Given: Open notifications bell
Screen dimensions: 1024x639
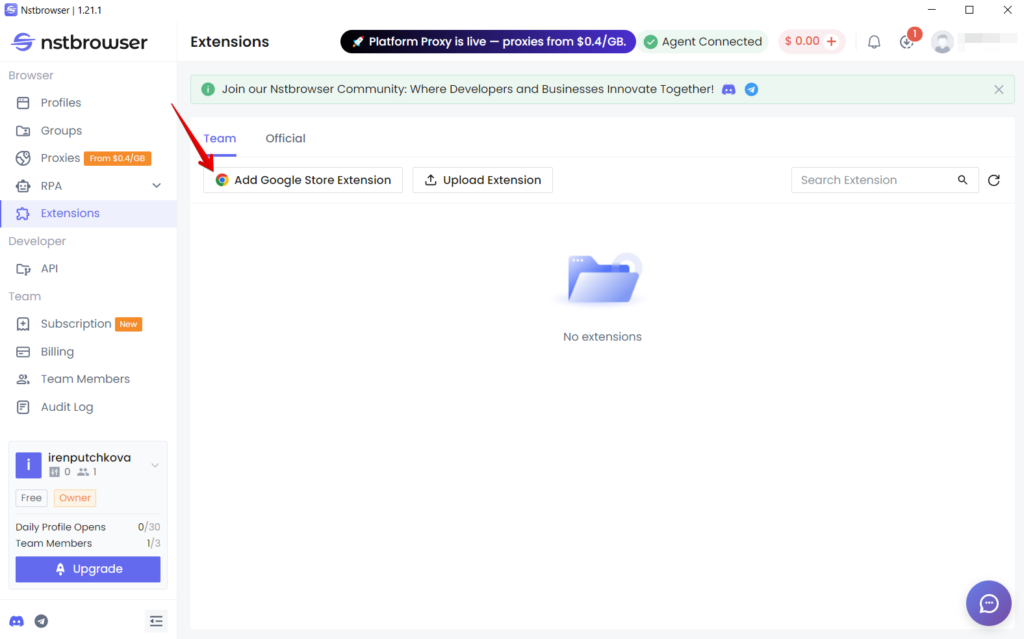Looking at the screenshot, I should tap(874, 42).
